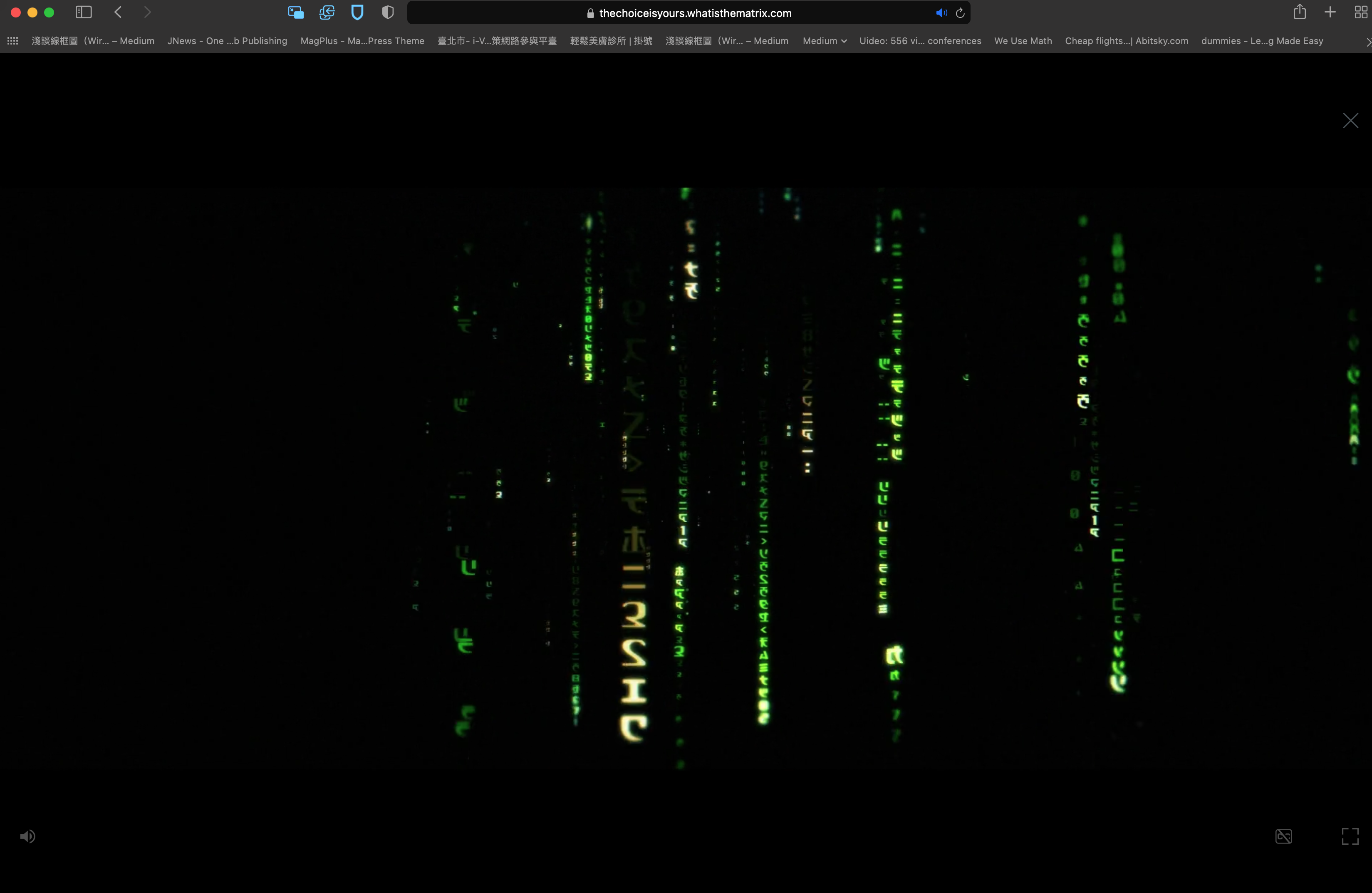Go back to the previous page

[x=118, y=12]
